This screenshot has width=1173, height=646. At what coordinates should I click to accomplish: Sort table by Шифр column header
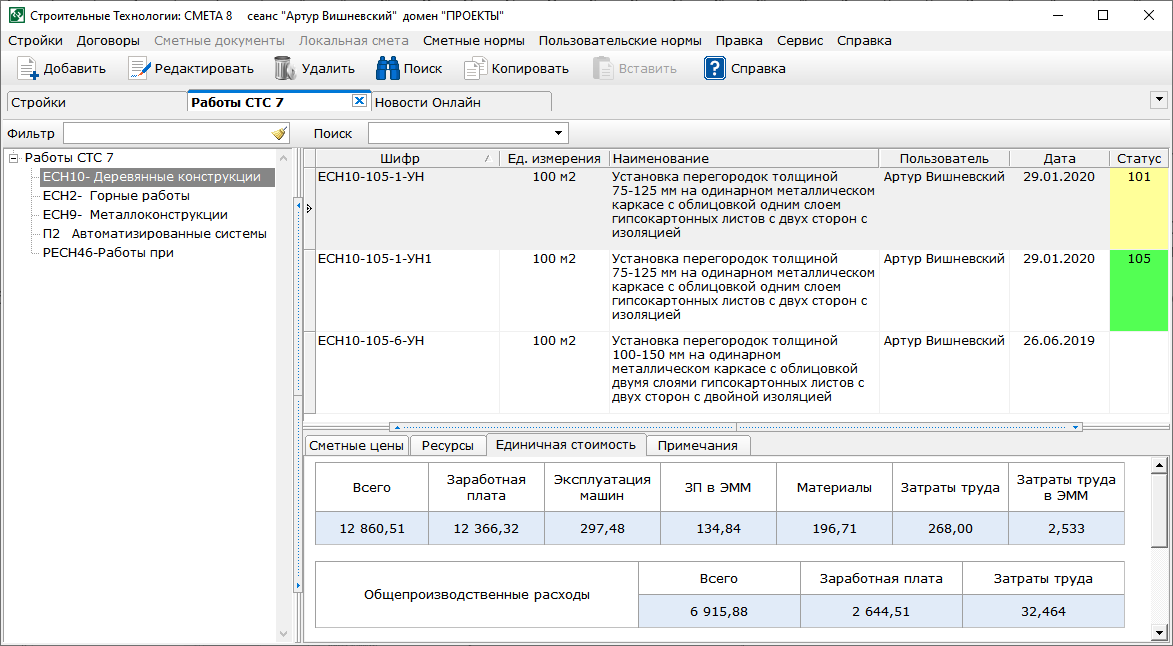[400, 159]
